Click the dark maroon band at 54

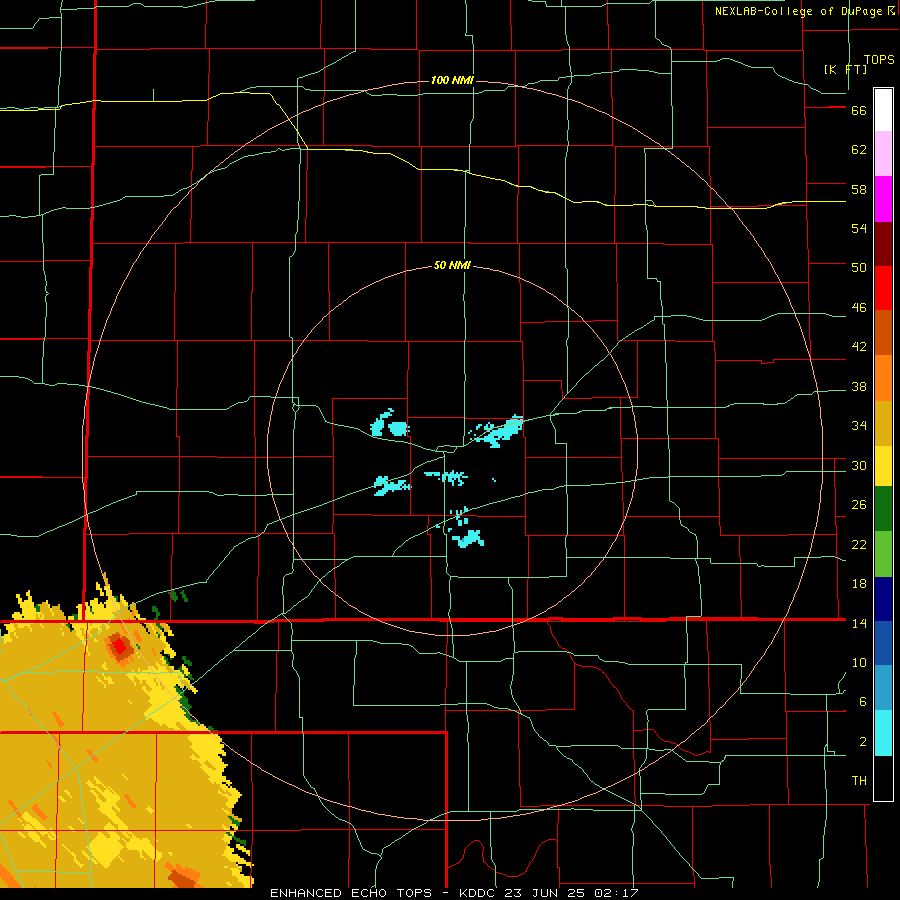click(883, 245)
